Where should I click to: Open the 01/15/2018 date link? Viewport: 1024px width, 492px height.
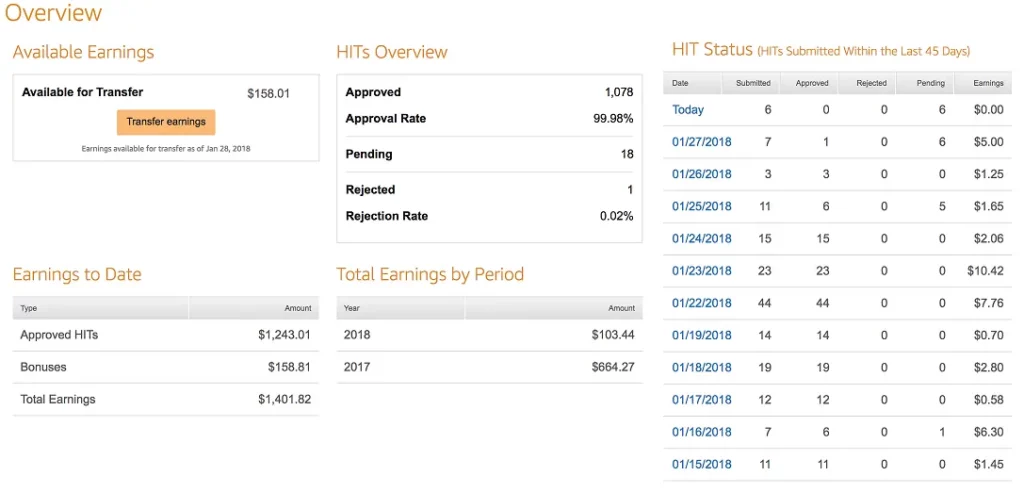point(701,465)
